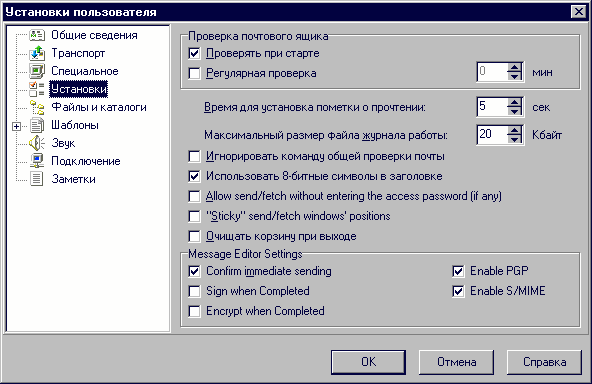
Task: Open the Подключение network icon
Action: point(37,161)
